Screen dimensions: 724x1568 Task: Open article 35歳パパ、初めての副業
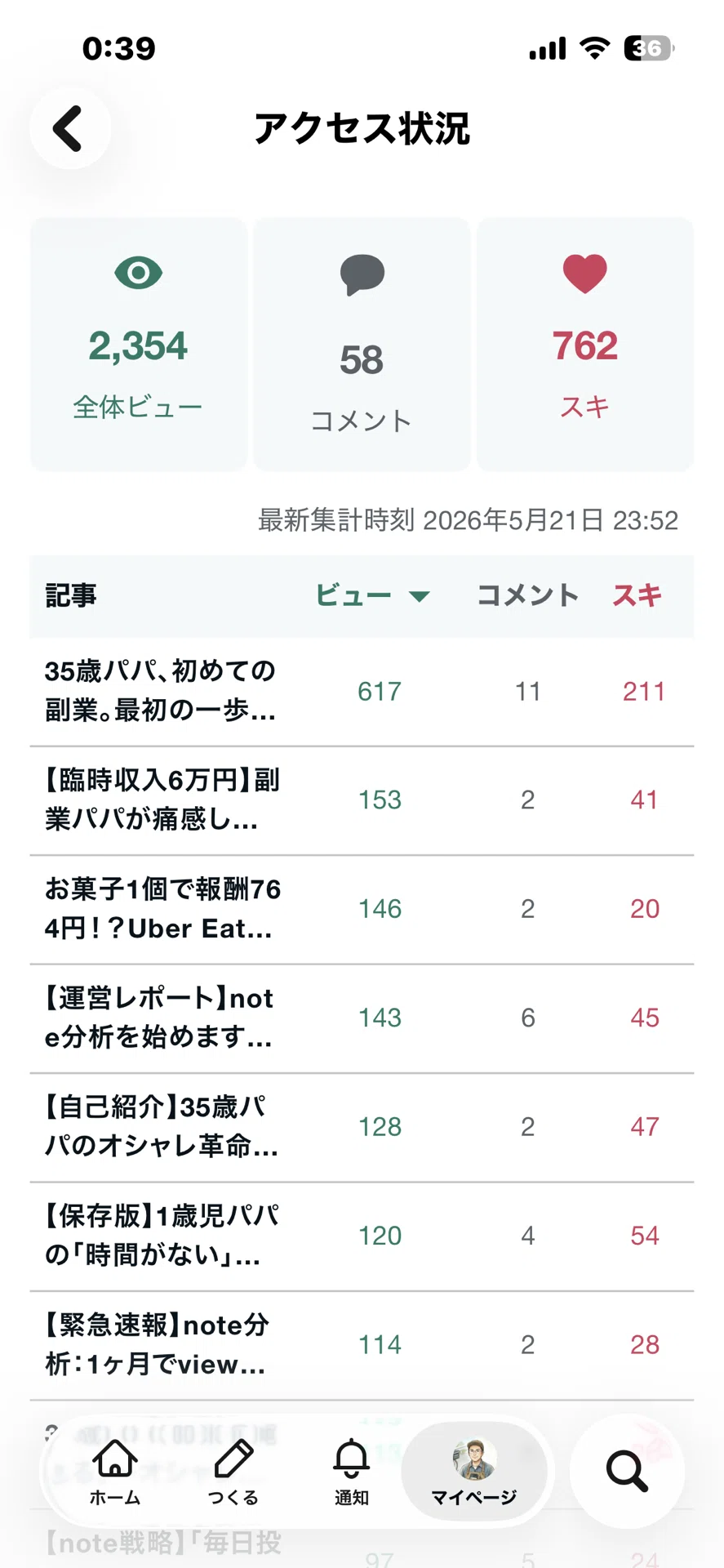pyautogui.click(x=362, y=691)
